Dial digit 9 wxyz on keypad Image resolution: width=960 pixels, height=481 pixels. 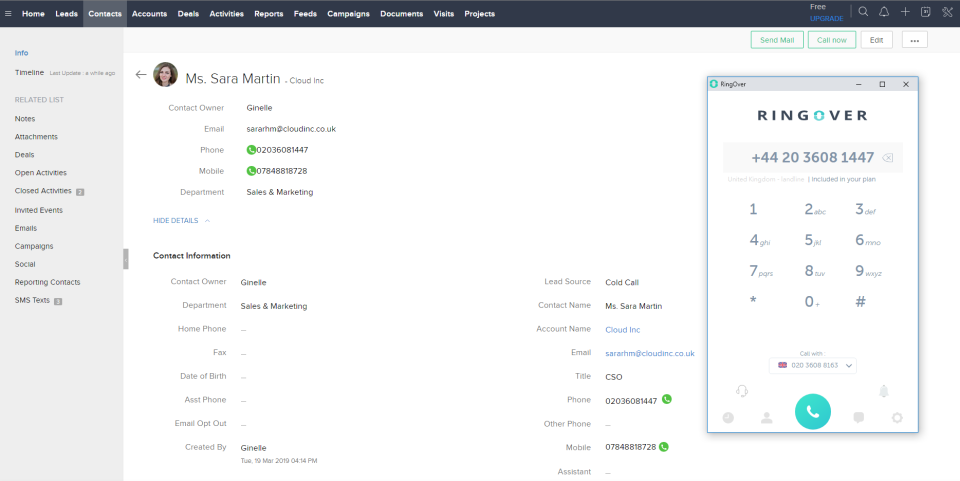[x=868, y=270]
